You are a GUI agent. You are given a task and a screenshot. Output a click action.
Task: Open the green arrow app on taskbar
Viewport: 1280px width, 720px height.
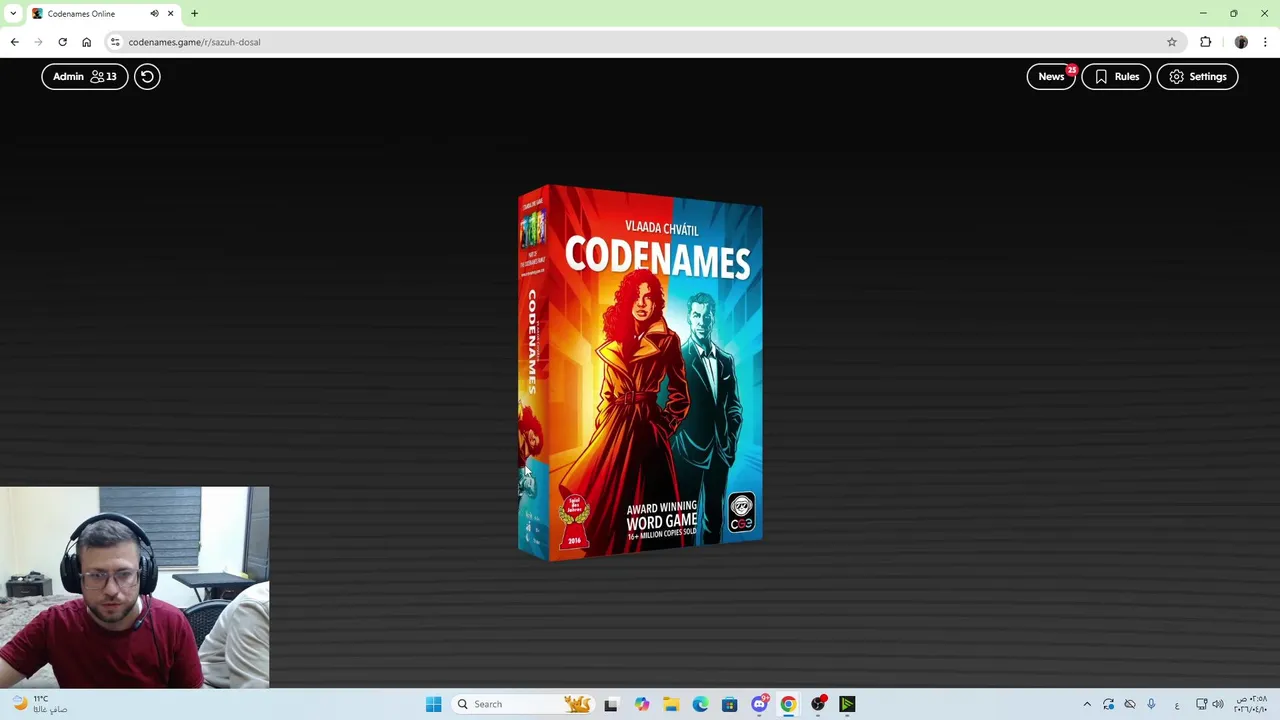[847, 704]
